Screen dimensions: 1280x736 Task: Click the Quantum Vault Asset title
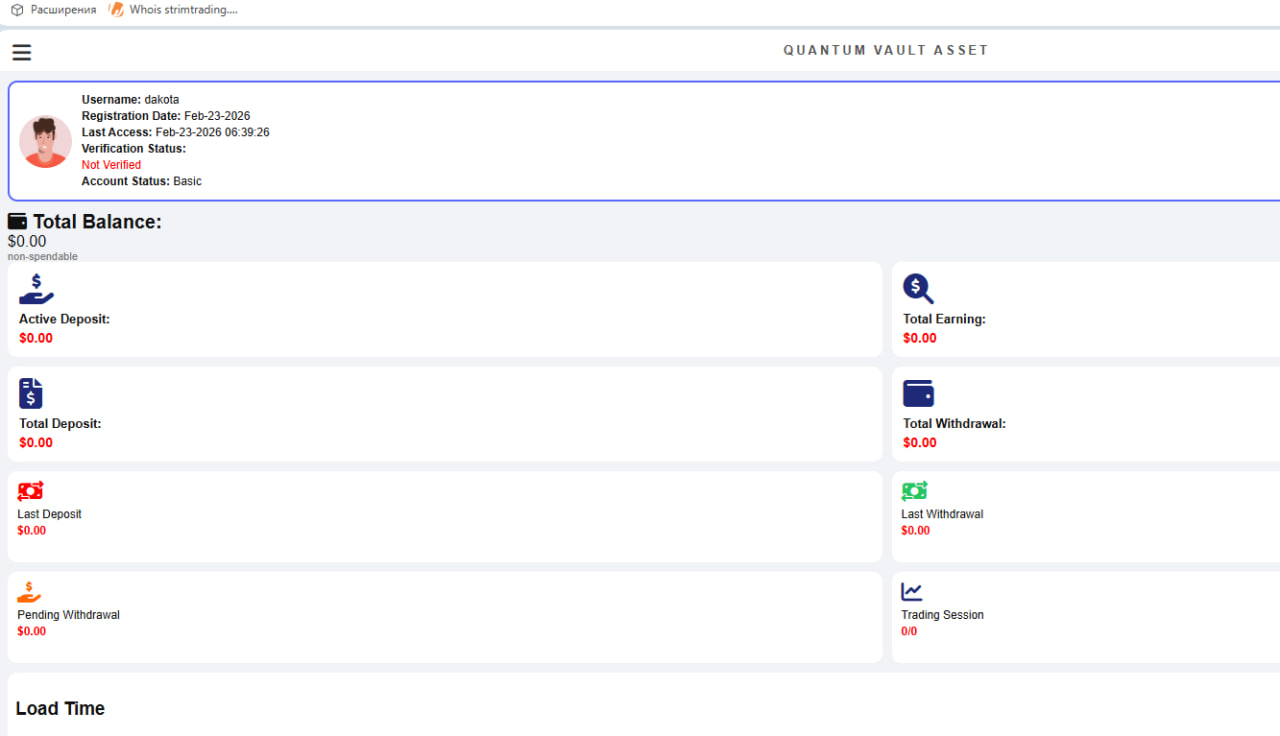(885, 50)
